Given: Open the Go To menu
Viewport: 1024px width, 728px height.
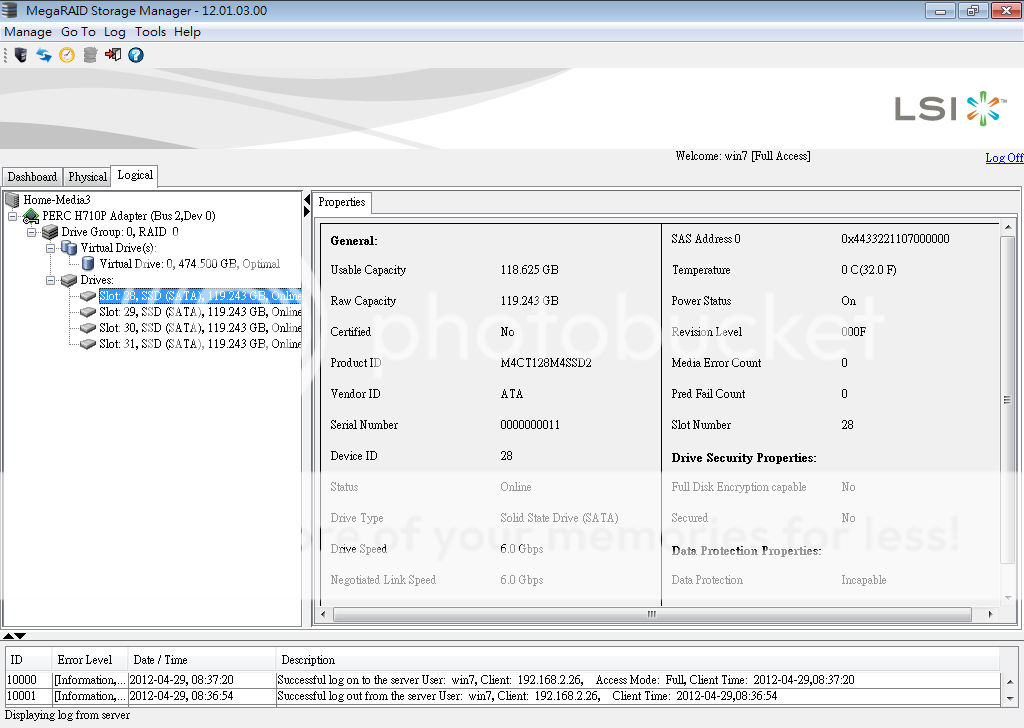Looking at the screenshot, I should [x=78, y=32].
